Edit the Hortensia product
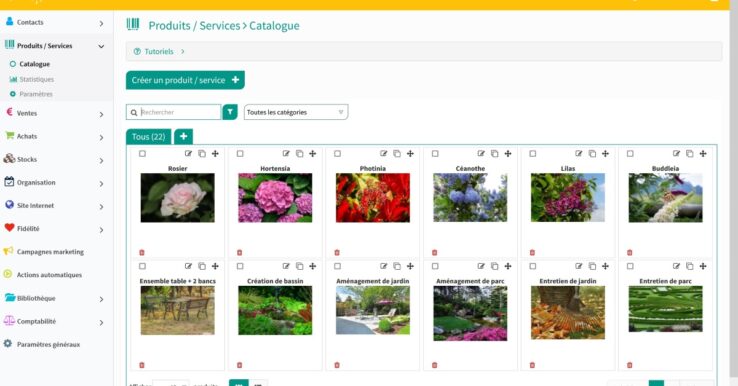The image size is (738, 386). pyautogui.click(x=286, y=153)
